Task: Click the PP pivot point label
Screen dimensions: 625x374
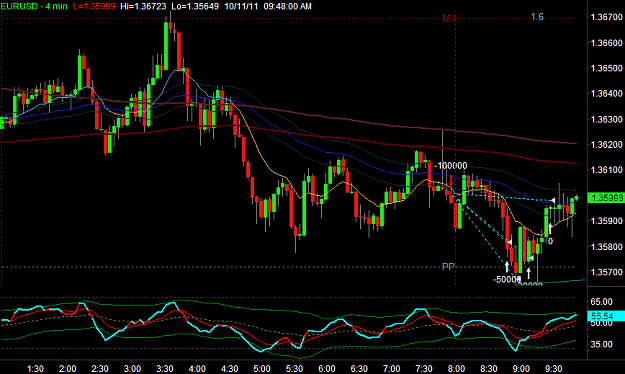Action: click(x=448, y=266)
